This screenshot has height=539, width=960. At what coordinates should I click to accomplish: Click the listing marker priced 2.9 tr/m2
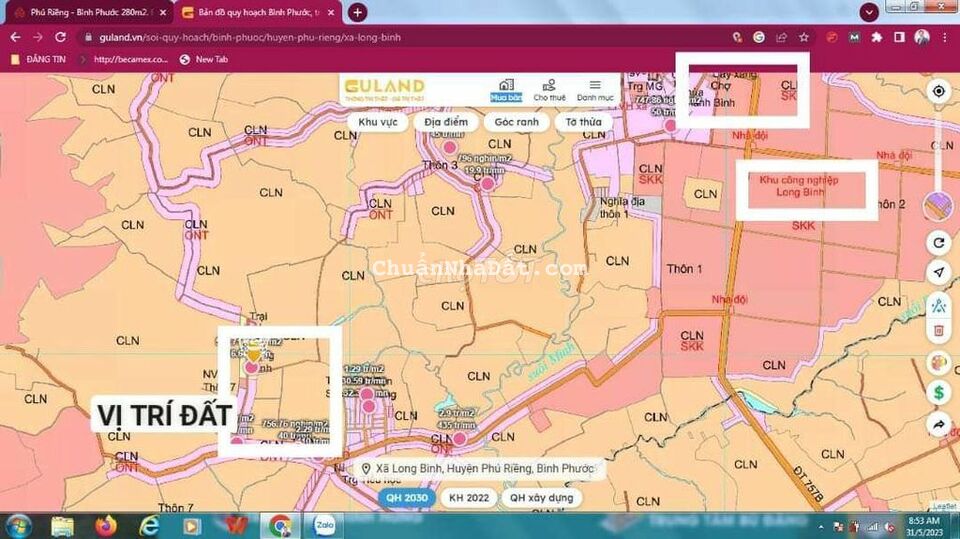click(x=459, y=439)
